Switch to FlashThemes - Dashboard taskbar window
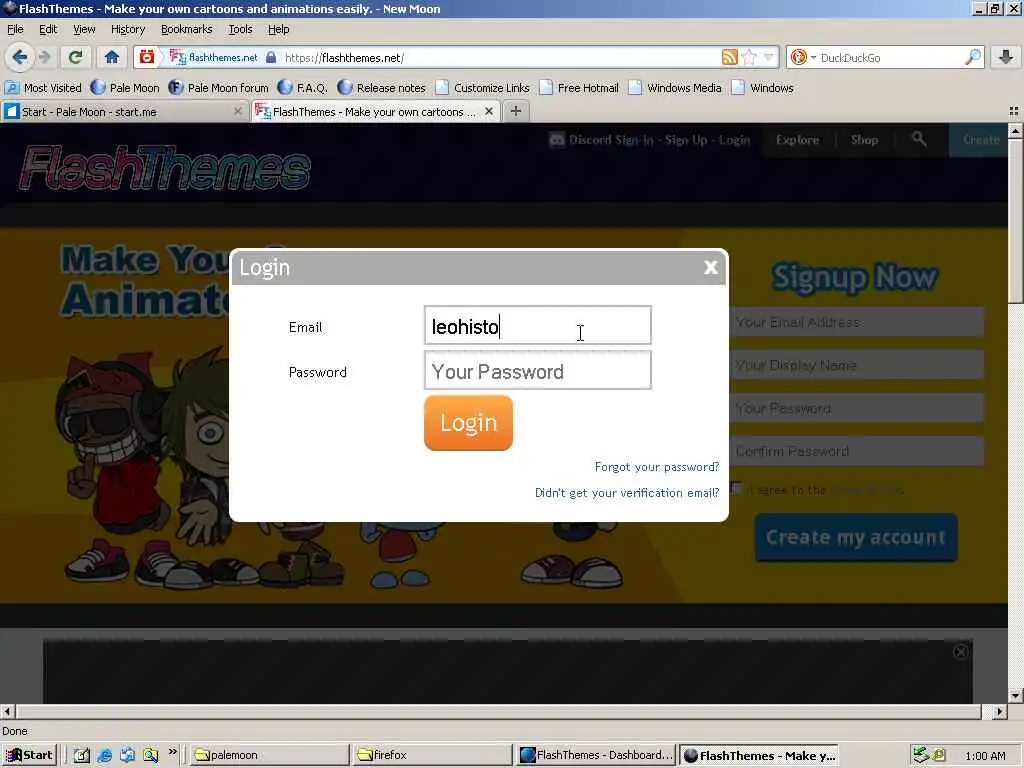 596,755
